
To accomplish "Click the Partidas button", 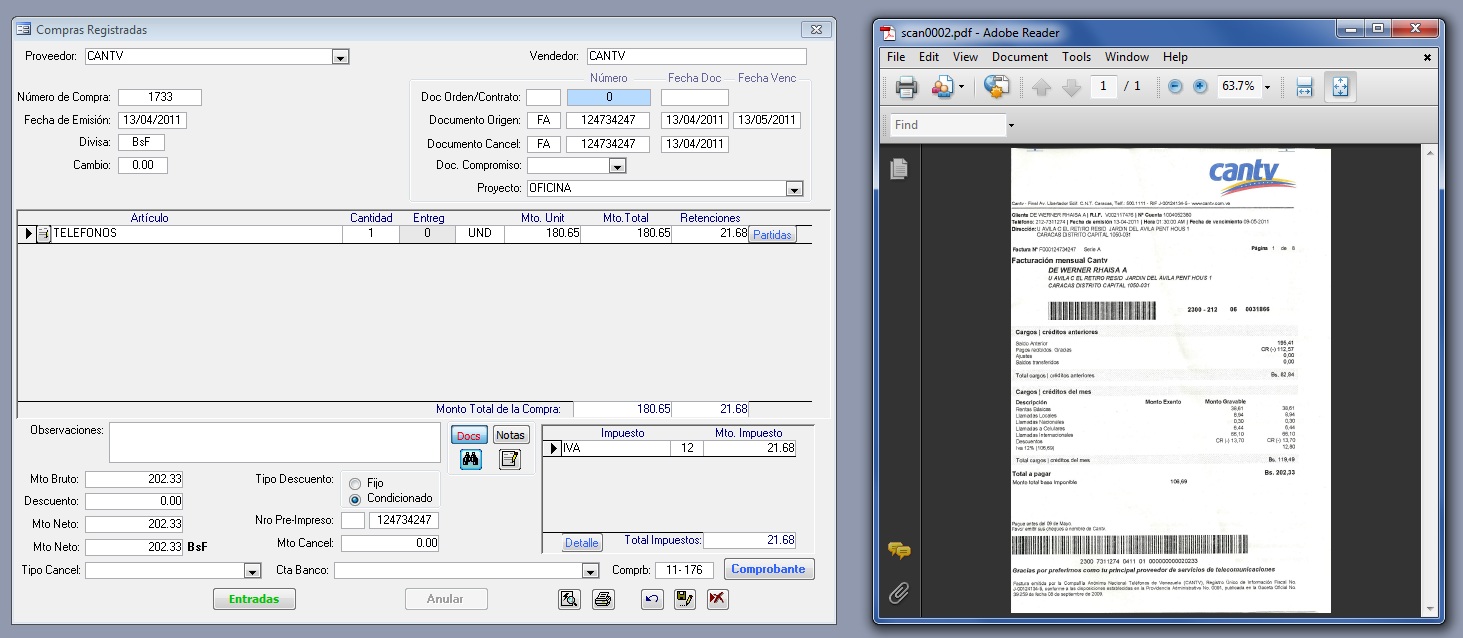I will point(772,235).
